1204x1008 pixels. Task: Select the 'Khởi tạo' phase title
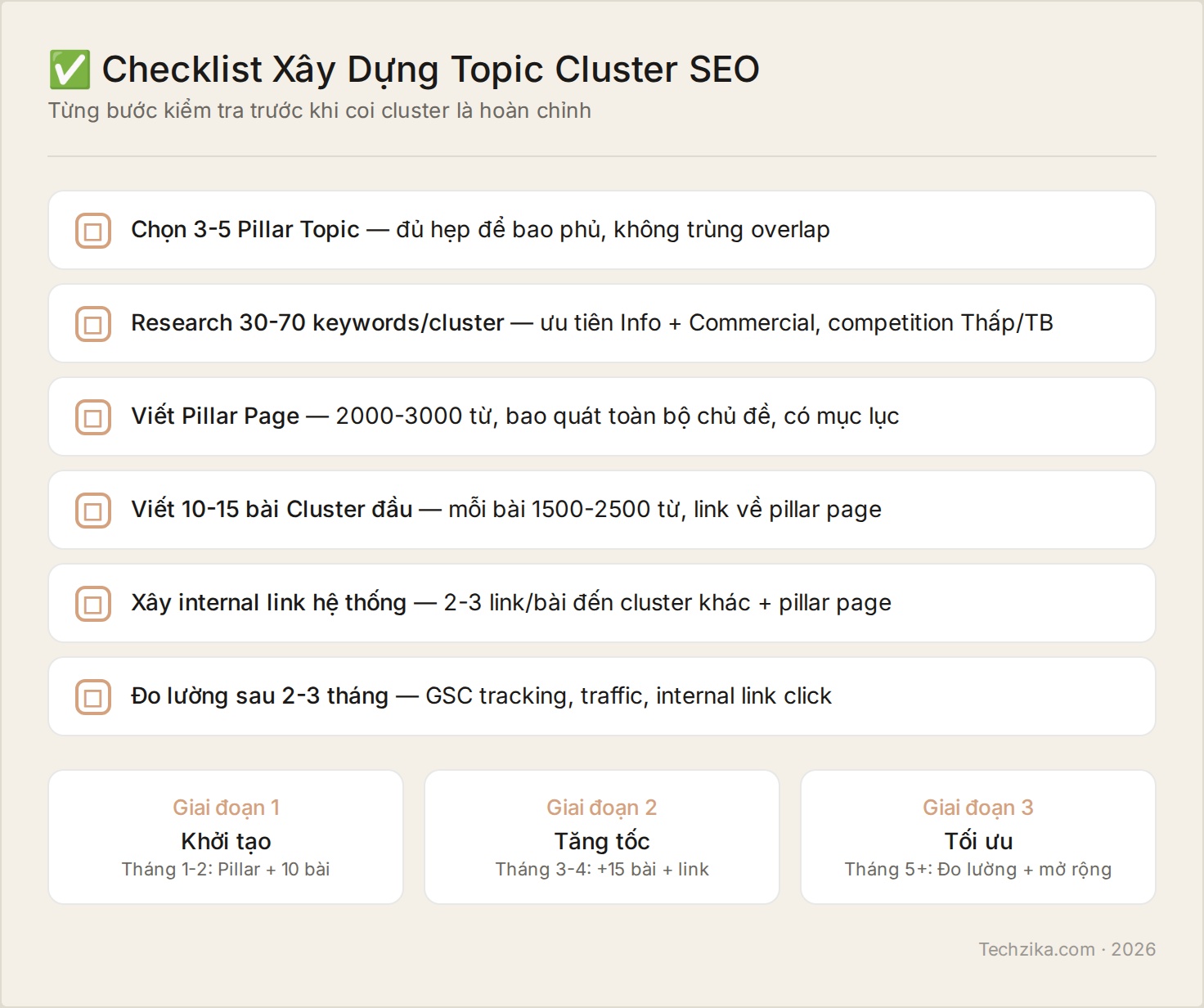pos(226,841)
